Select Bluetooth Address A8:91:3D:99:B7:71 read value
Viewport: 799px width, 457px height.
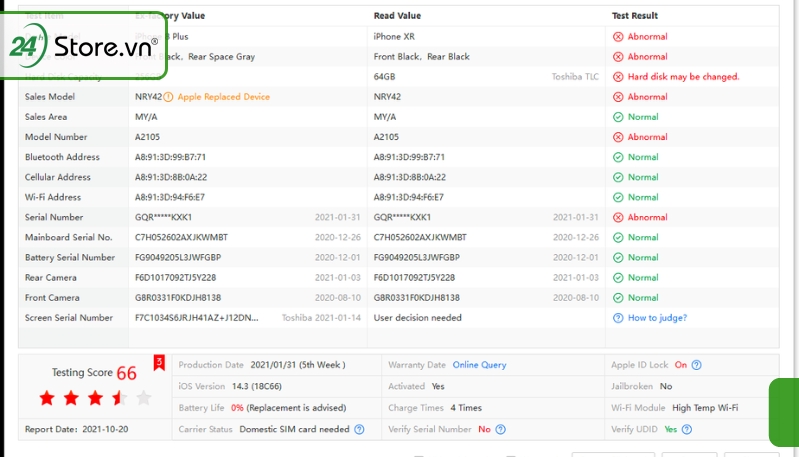tap(409, 157)
